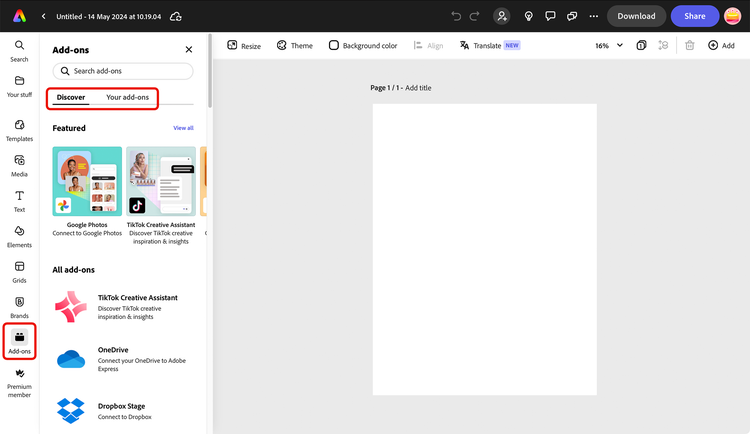Open the Grids panel
The image size is (750, 434).
(x=19, y=272)
